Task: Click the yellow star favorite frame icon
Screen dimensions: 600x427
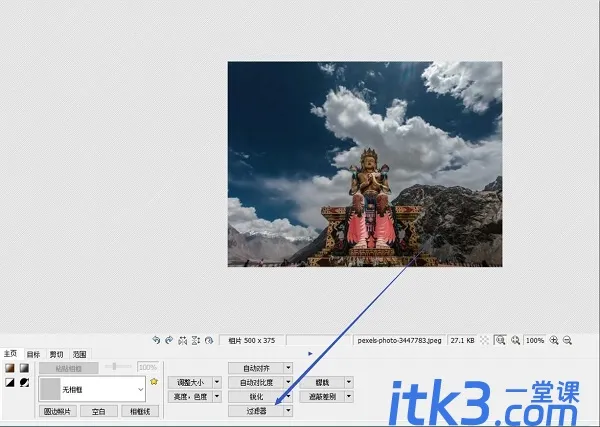Action: pyautogui.click(x=154, y=382)
